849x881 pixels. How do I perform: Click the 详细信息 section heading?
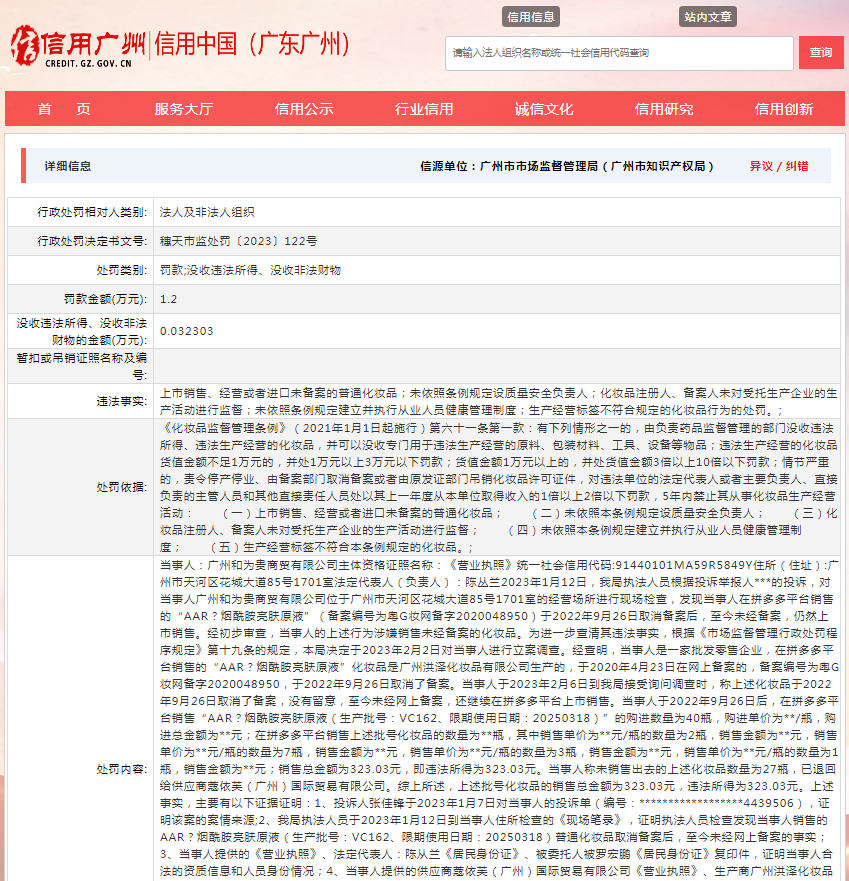[x=67, y=166]
